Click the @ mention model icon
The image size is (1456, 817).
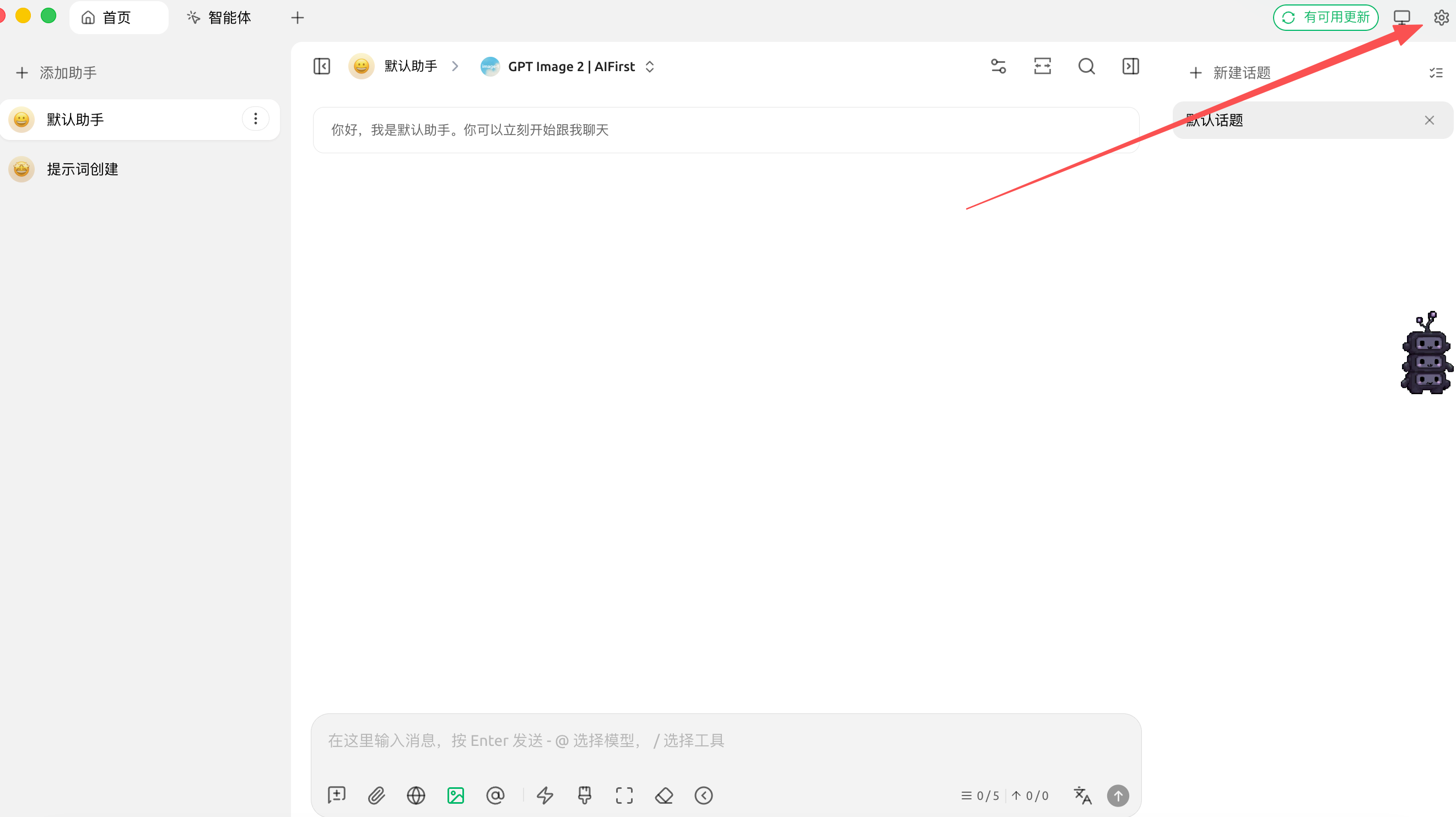point(495,796)
